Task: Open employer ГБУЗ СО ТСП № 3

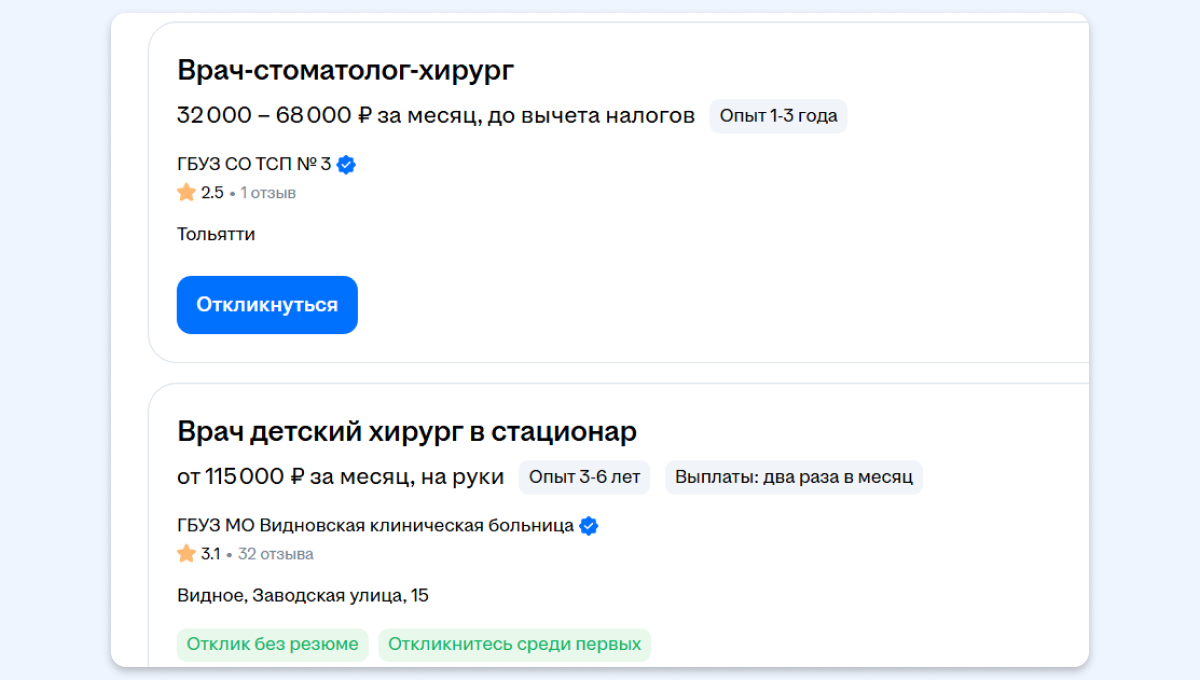Action: pyautogui.click(x=254, y=165)
